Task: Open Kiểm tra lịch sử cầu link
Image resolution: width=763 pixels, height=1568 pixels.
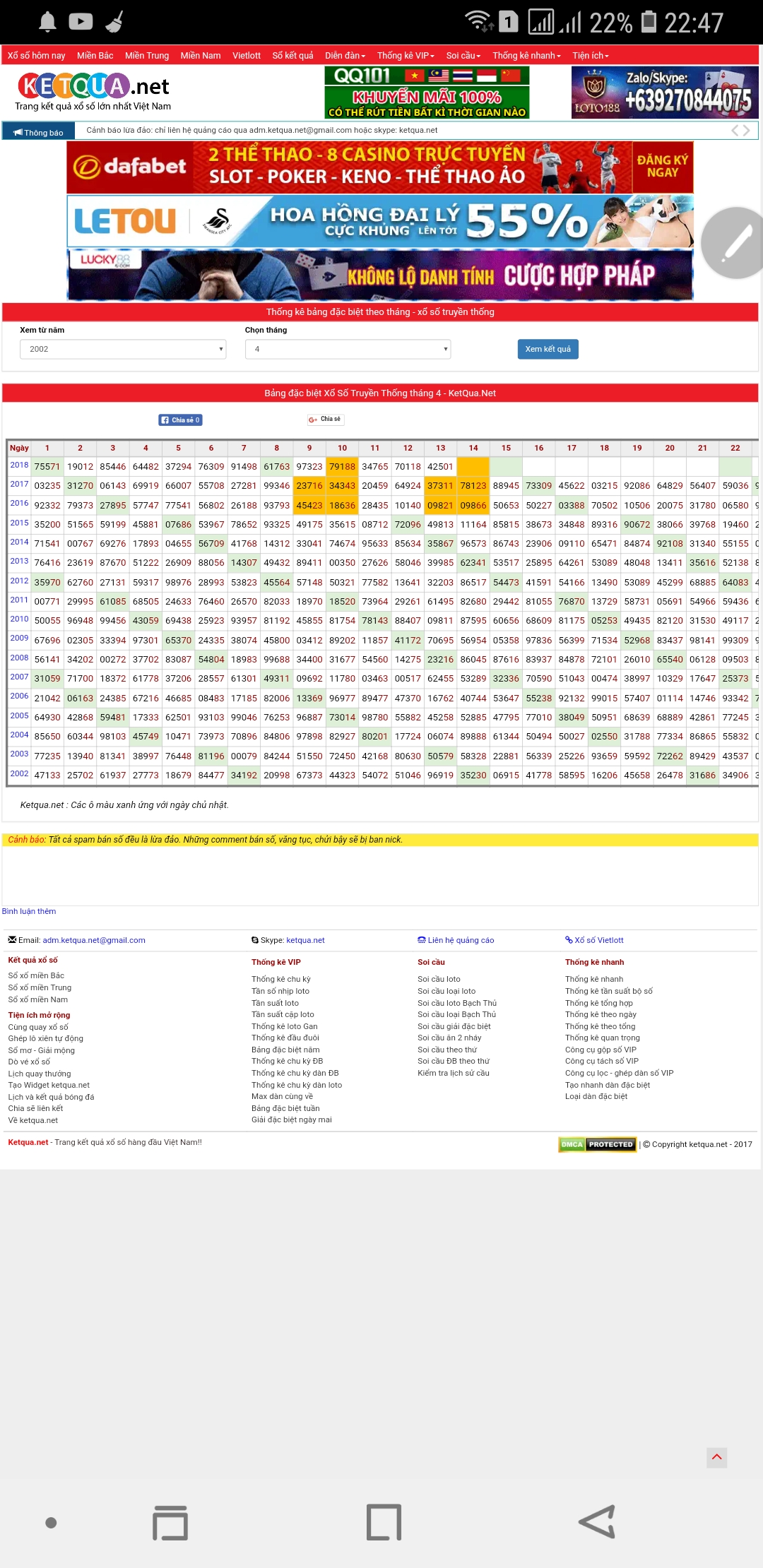Action: tap(454, 1073)
